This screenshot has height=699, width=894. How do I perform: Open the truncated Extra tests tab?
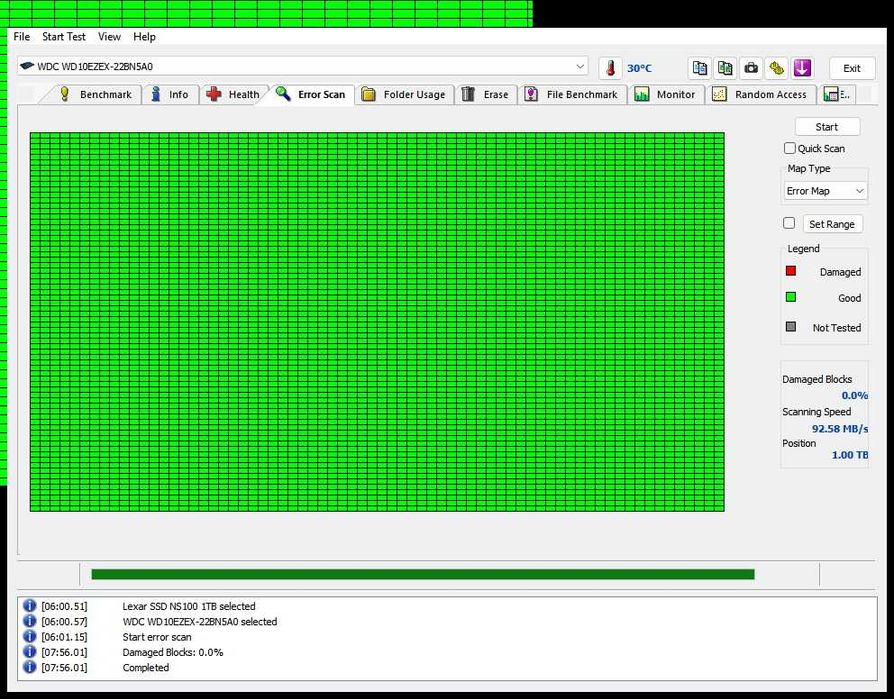837,95
